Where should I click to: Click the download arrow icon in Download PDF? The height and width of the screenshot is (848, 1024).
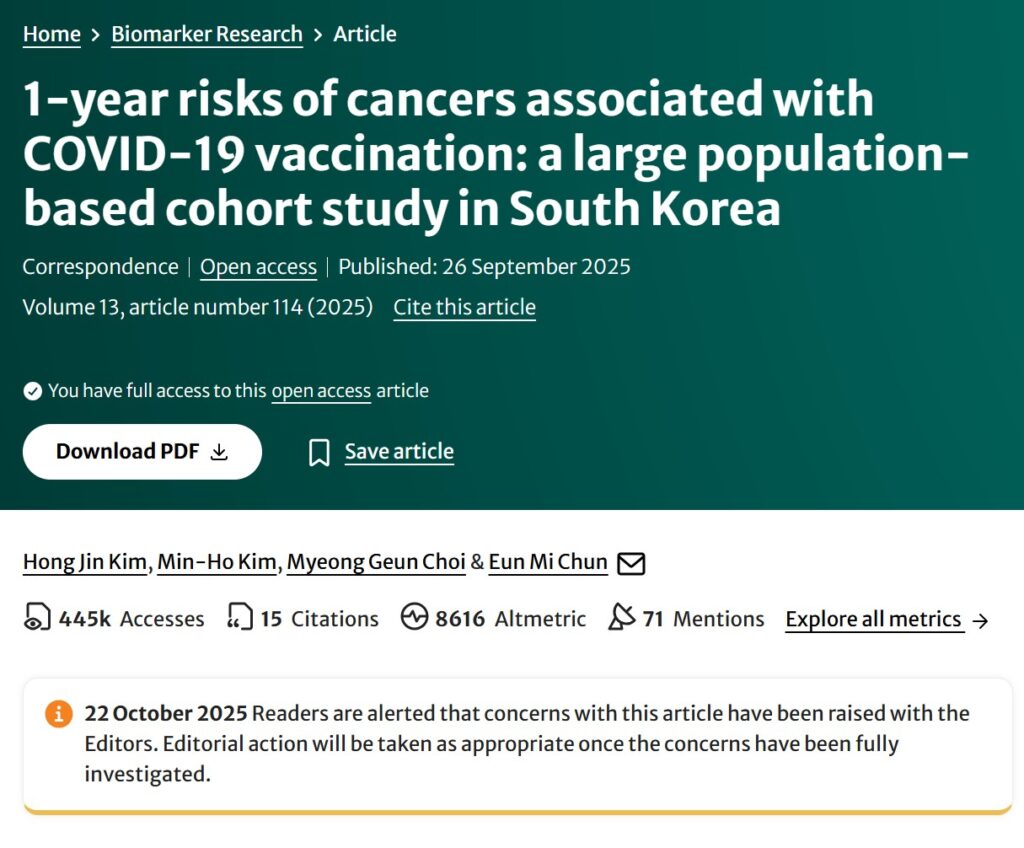(x=219, y=452)
